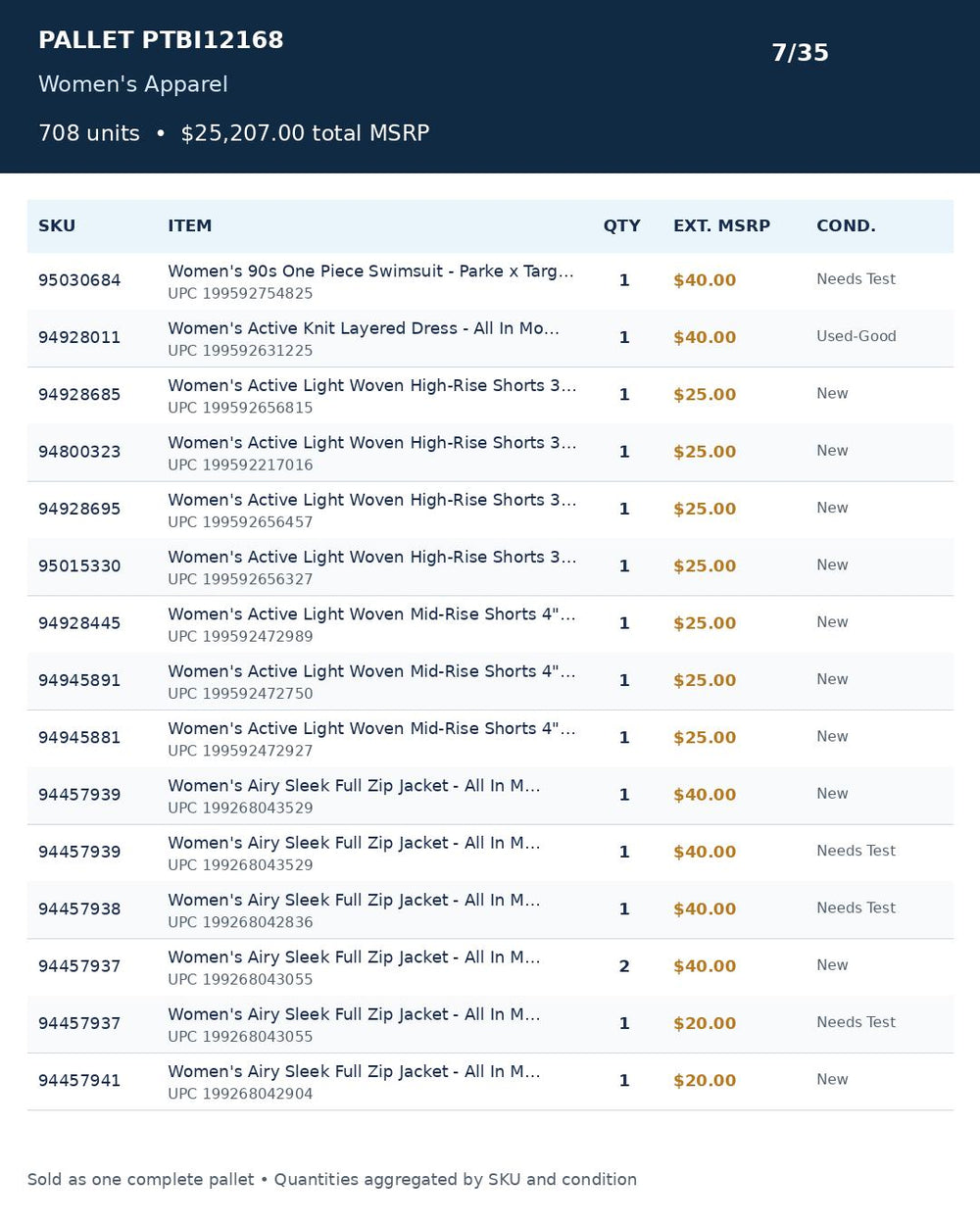This screenshot has height=1225, width=980.
Task: Click Needs Test label for SKU 94457938
Action: pos(856,908)
